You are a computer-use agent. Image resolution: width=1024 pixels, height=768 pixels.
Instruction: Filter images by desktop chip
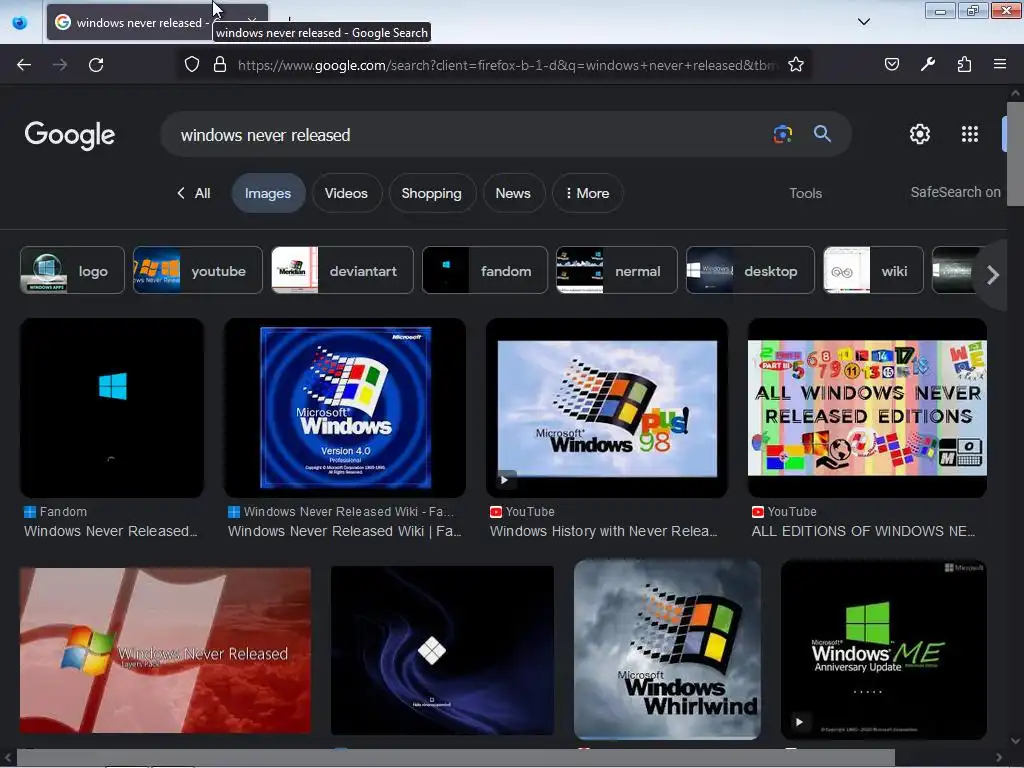pos(750,270)
